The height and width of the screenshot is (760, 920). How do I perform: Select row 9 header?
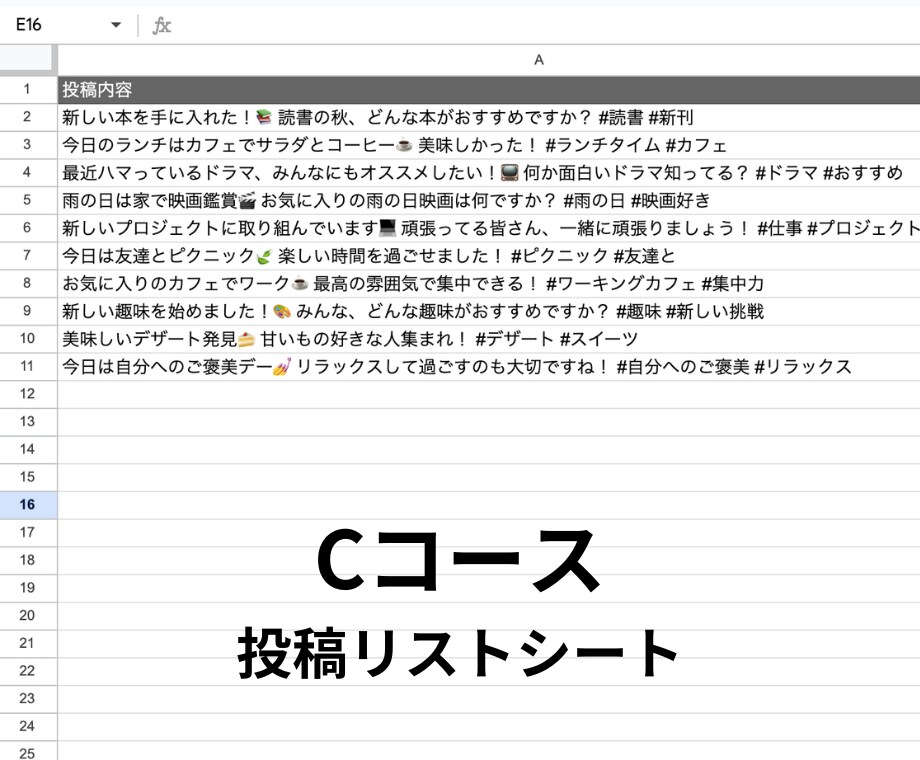tap(28, 311)
